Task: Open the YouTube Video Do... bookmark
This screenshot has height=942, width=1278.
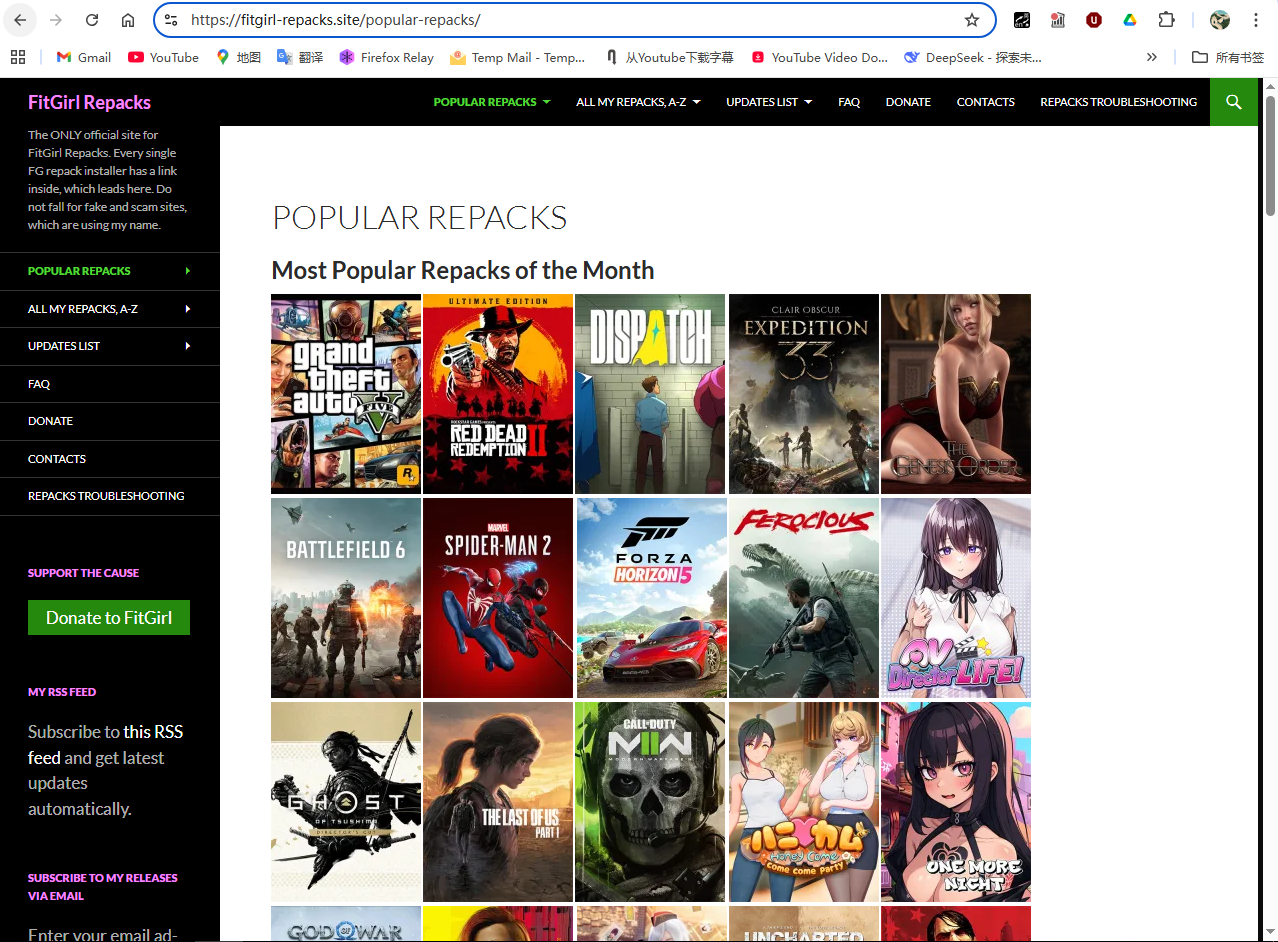Action: pyautogui.click(x=819, y=57)
